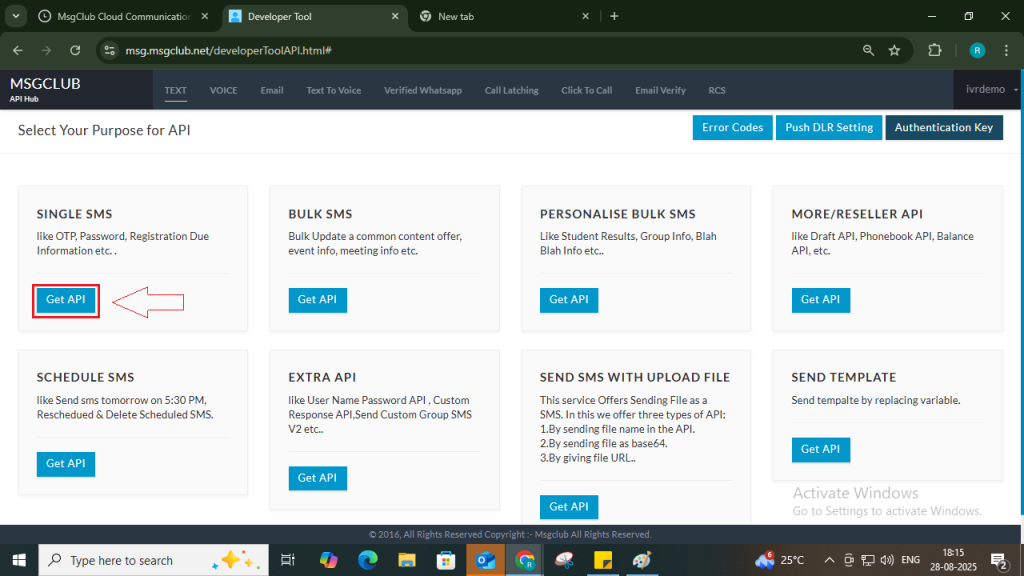The width and height of the screenshot is (1024, 576).
Task: Open Microsoft Store from the taskbar
Action: coord(446,560)
